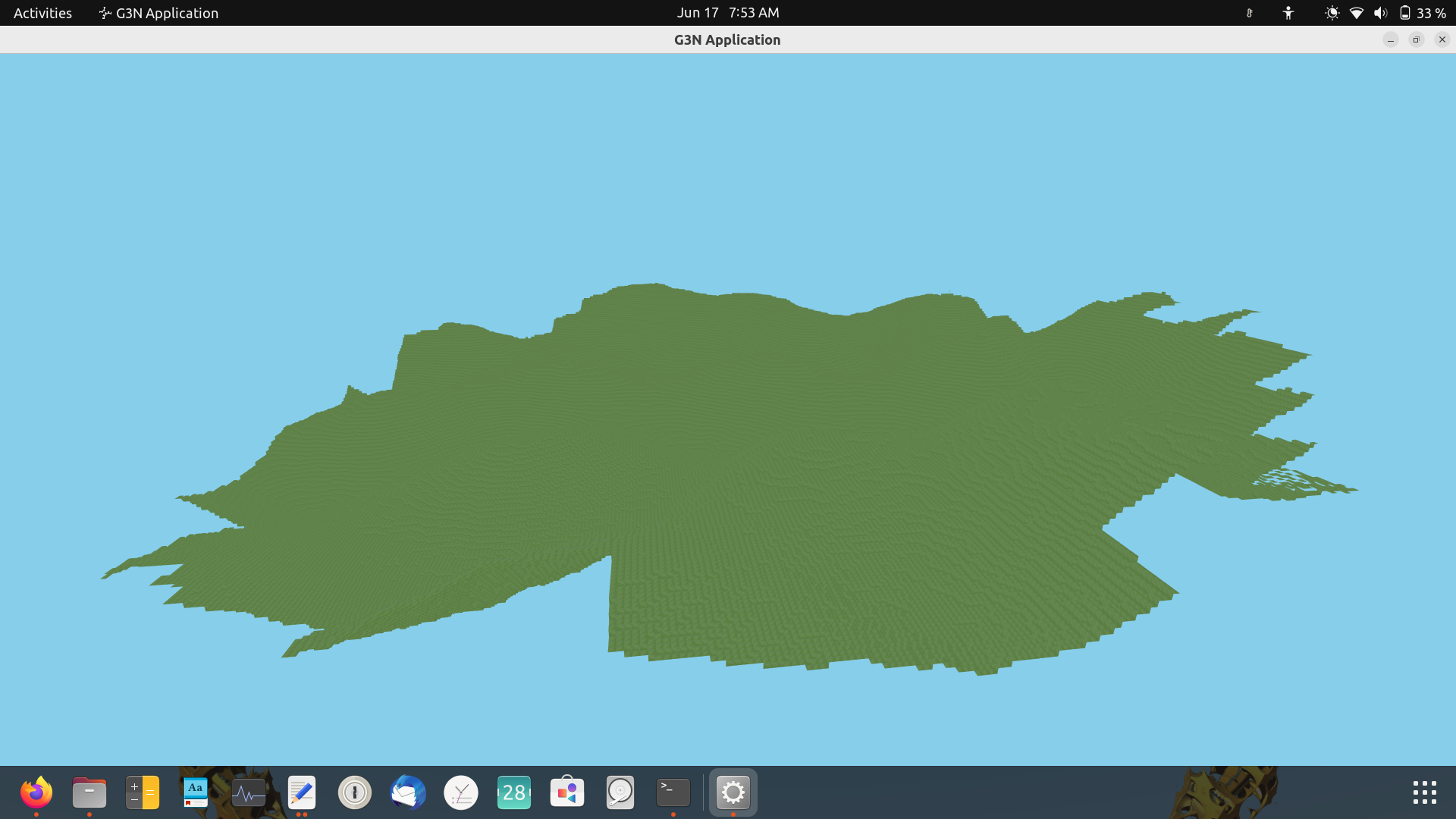This screenshot has height=819, width=1456.
Task: Switch to the Terminal window
Action: click(673, 792)
